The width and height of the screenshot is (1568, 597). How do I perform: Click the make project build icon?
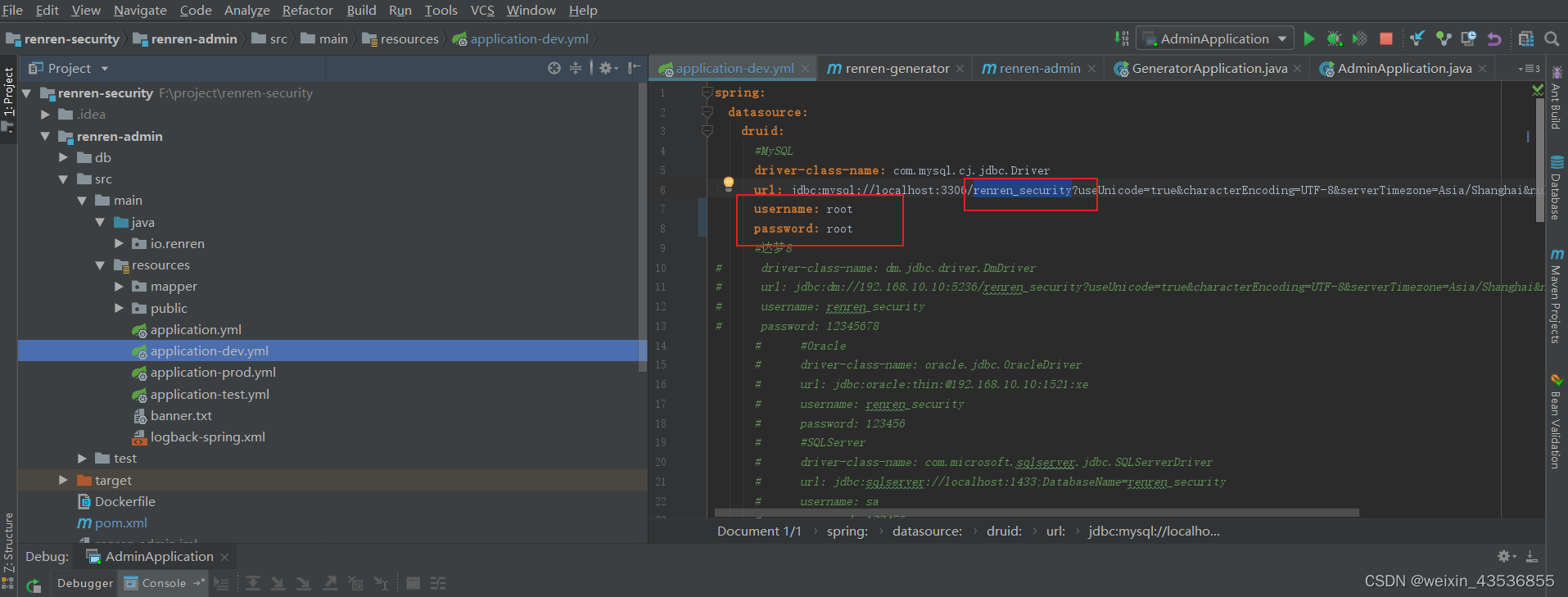coord(1121,38)
